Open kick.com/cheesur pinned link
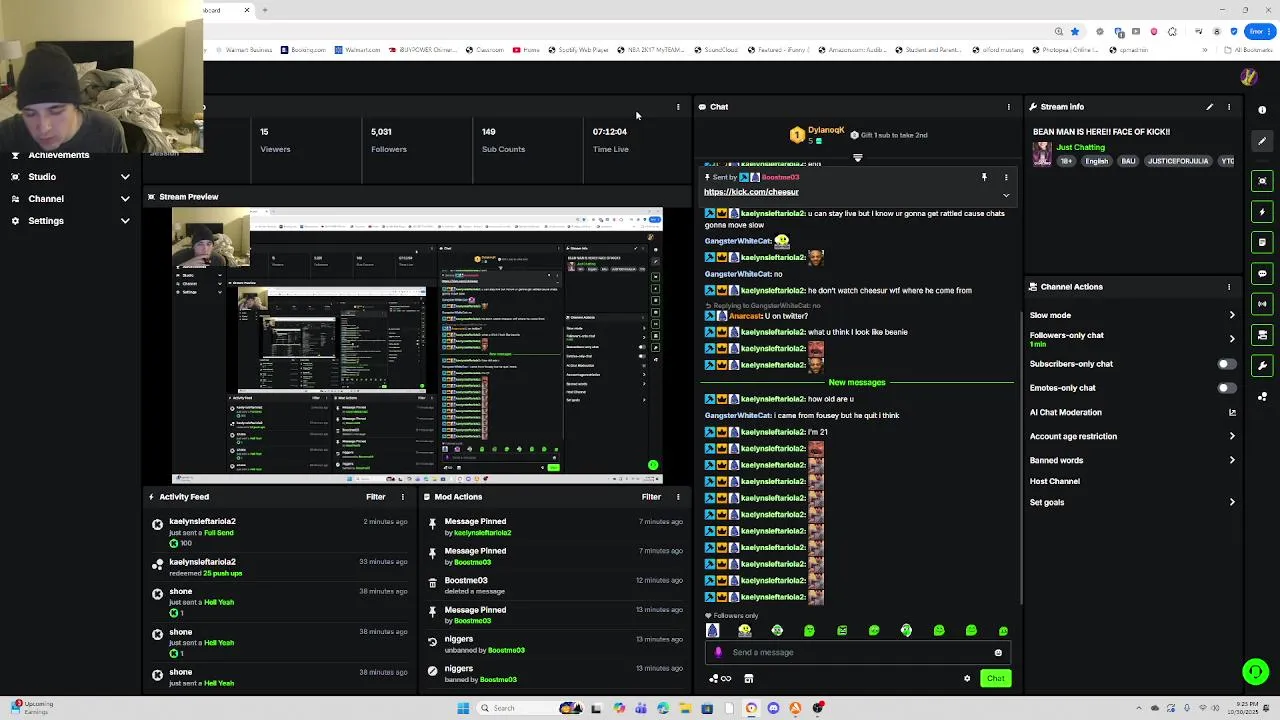 tap(751, 192)
